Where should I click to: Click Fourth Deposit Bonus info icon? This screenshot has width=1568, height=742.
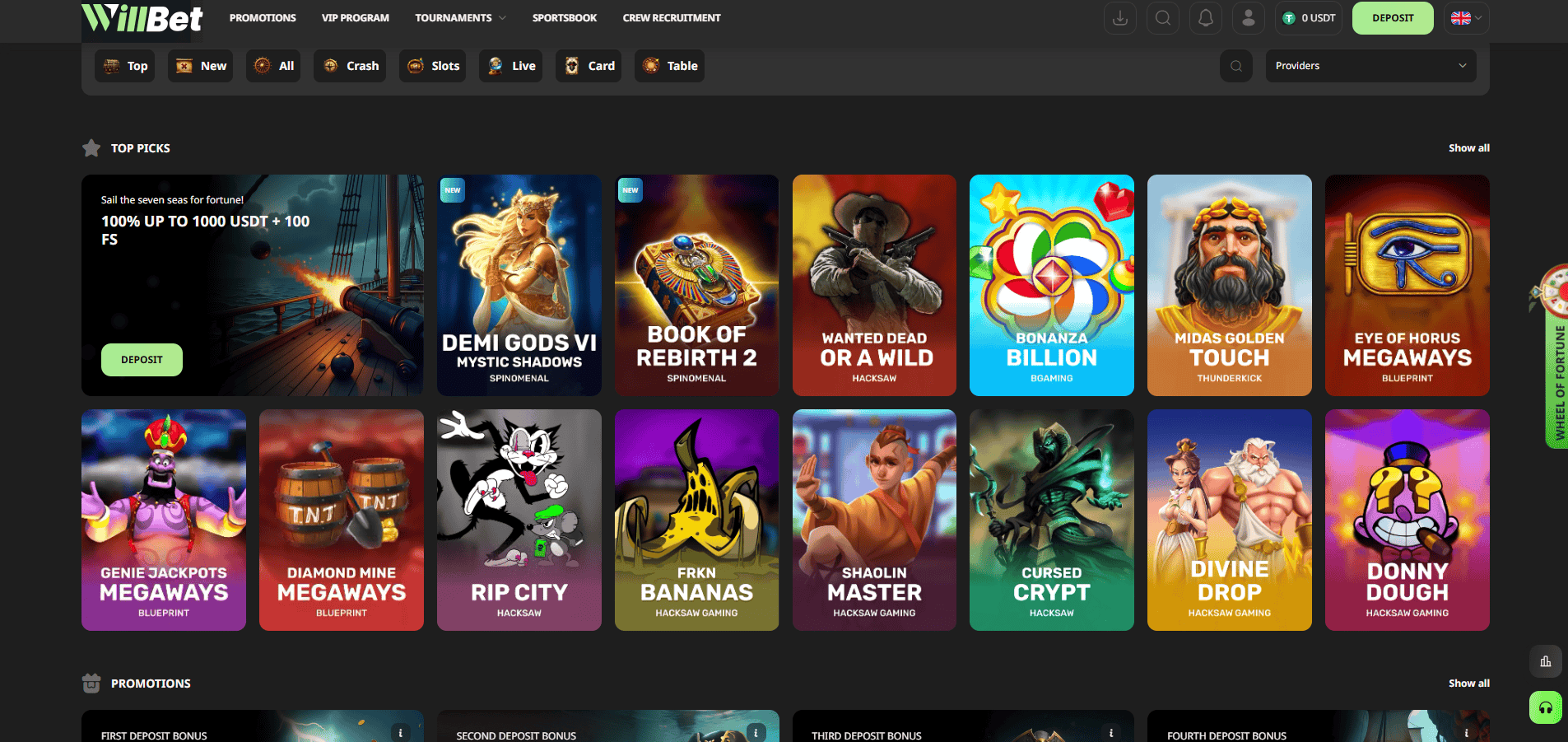pos(1467,733)
